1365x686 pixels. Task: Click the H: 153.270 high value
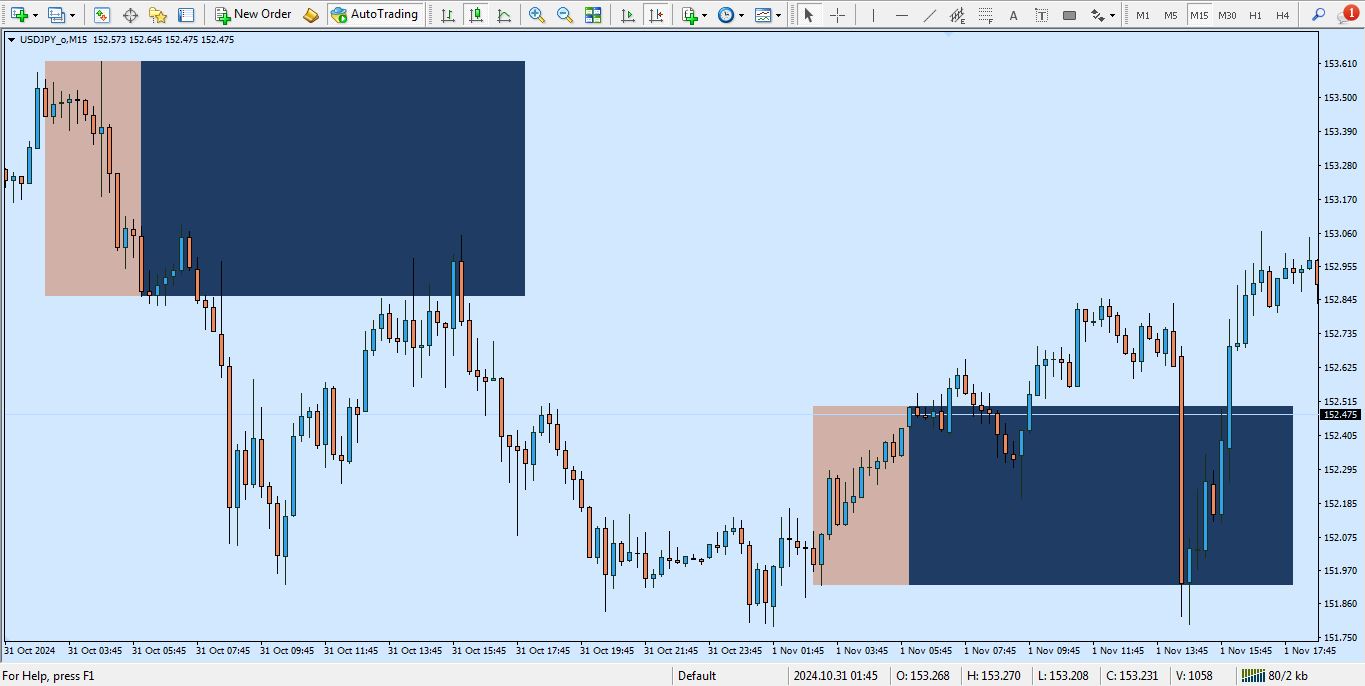(993, 676)
